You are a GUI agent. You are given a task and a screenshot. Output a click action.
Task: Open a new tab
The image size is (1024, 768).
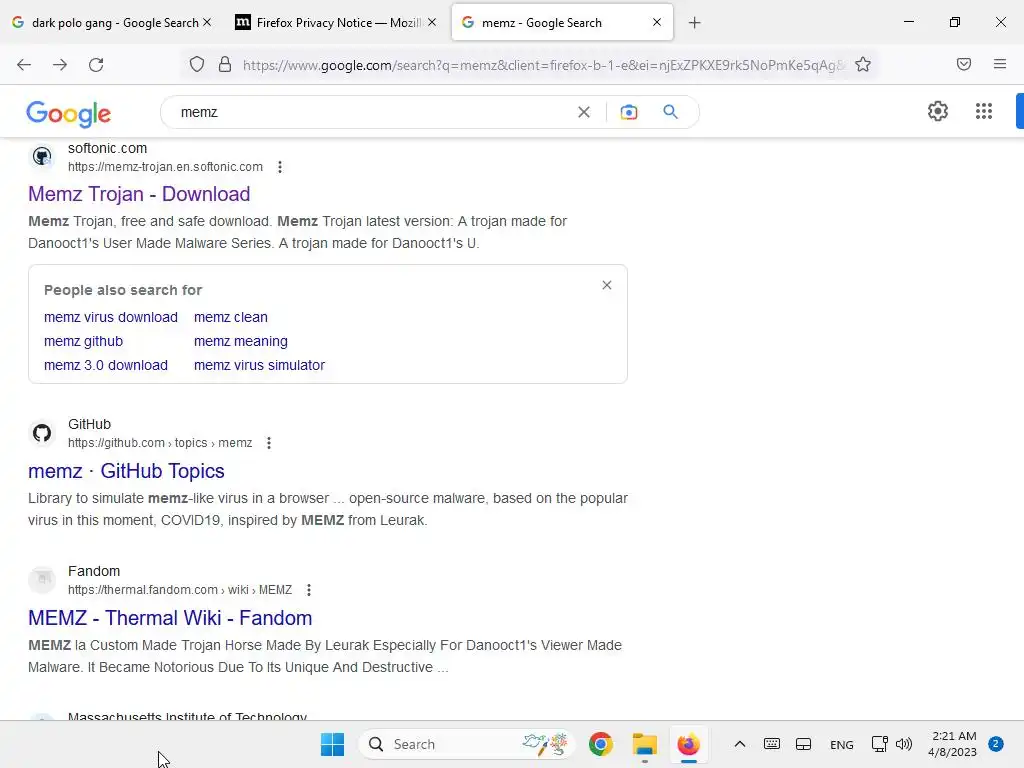694,23
